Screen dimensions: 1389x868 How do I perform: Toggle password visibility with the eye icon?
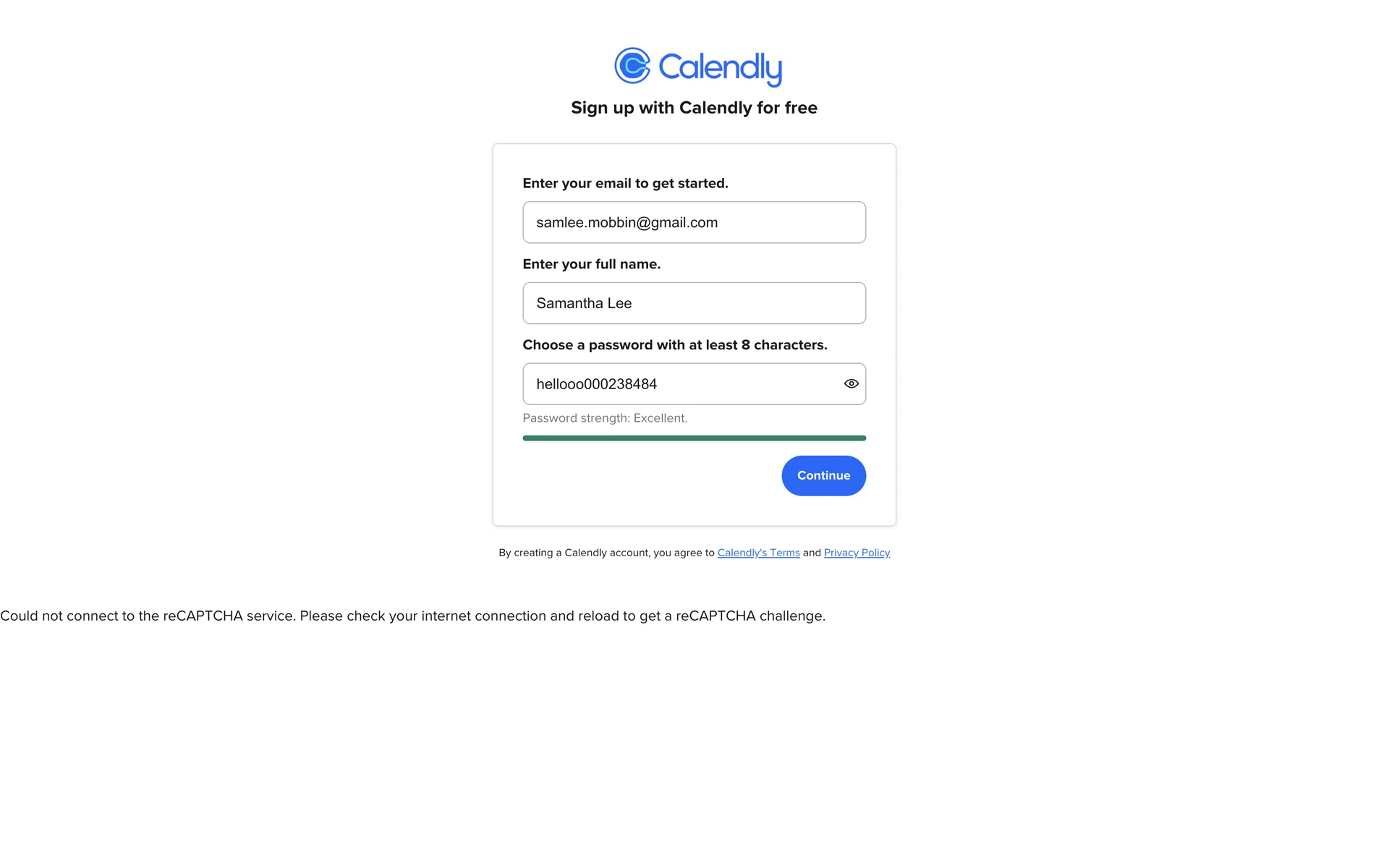tap(851, 384)
